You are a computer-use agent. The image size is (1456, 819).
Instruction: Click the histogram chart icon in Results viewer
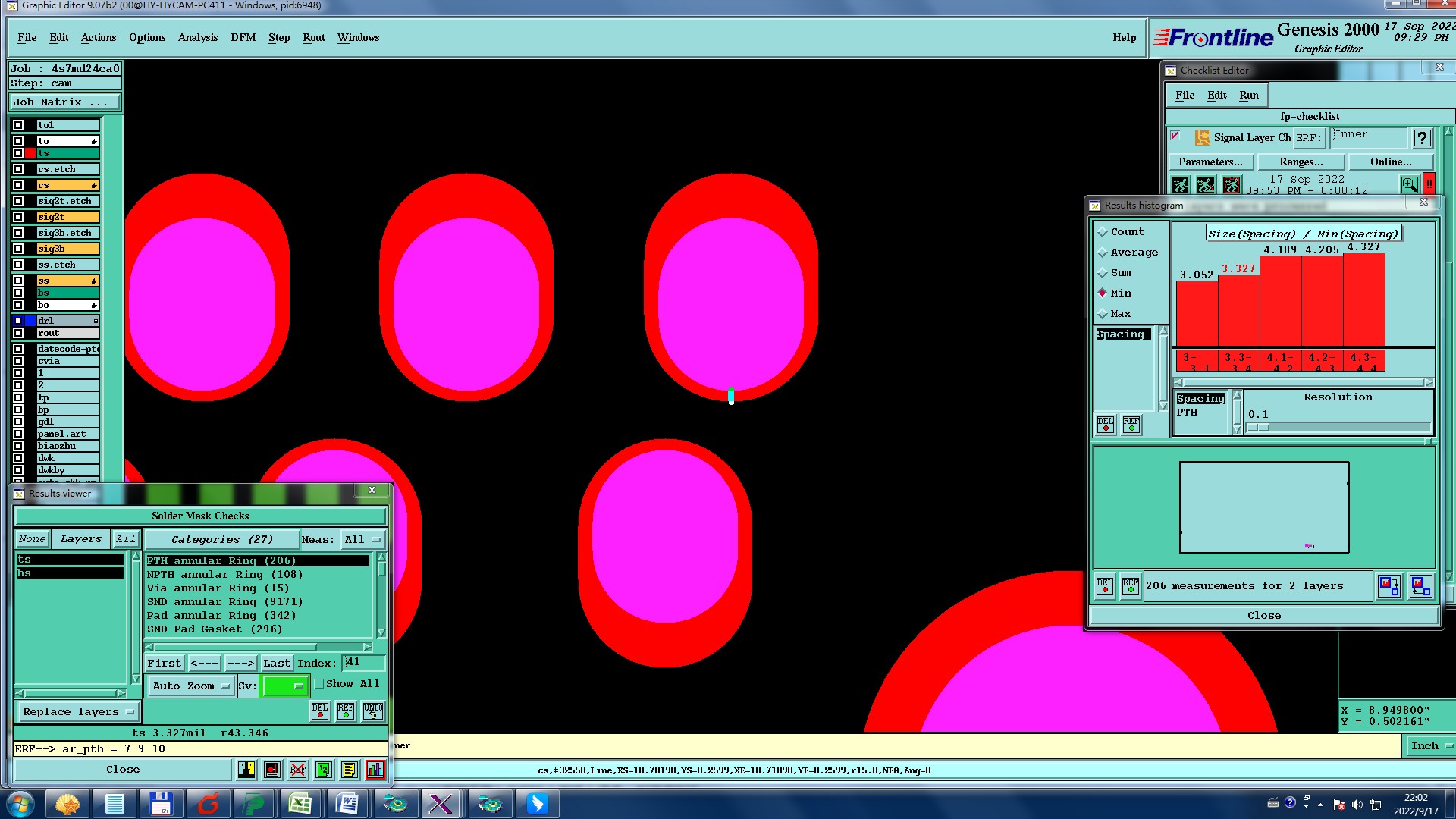[375, 770]
